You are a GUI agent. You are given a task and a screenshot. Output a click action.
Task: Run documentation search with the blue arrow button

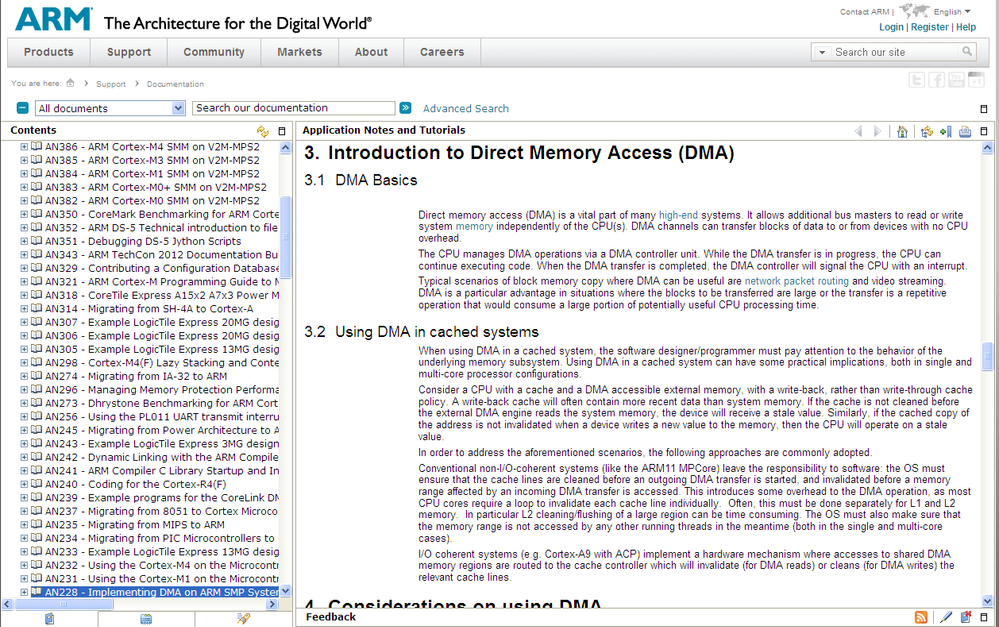point(405,108)
